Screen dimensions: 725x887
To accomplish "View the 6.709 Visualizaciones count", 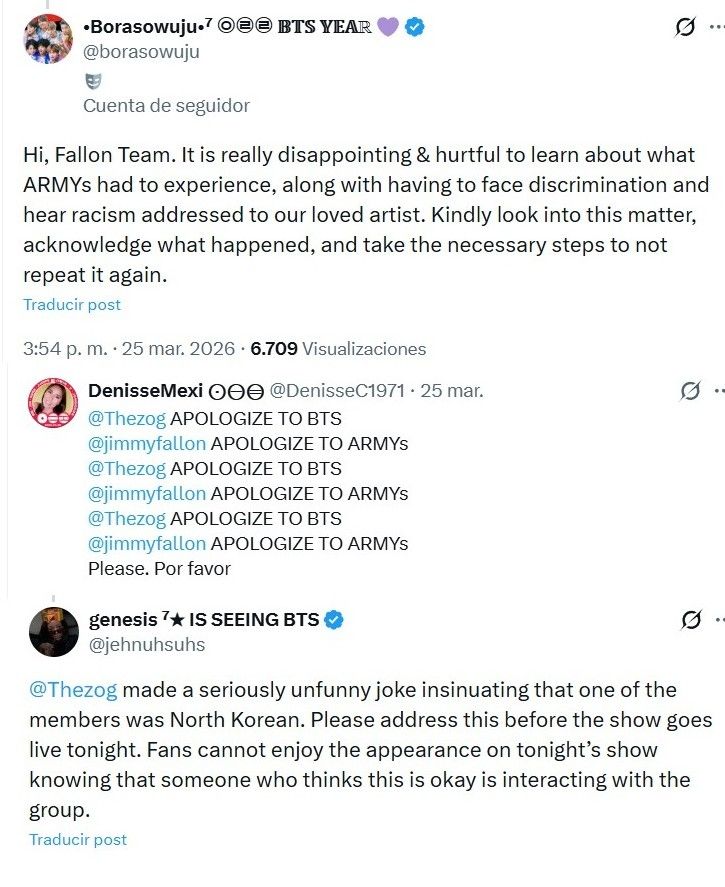I will tap(338, 349).
